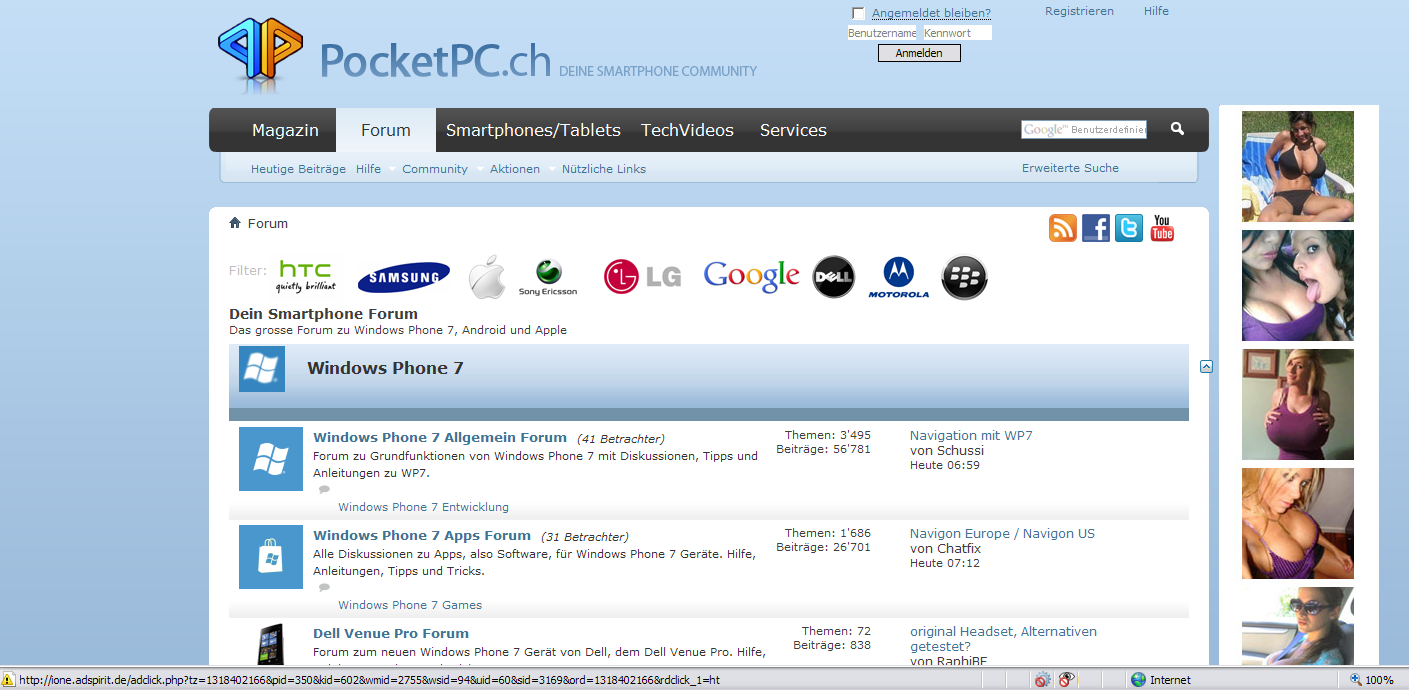Open the Erweiterte Suche link

pos(1070,168)
